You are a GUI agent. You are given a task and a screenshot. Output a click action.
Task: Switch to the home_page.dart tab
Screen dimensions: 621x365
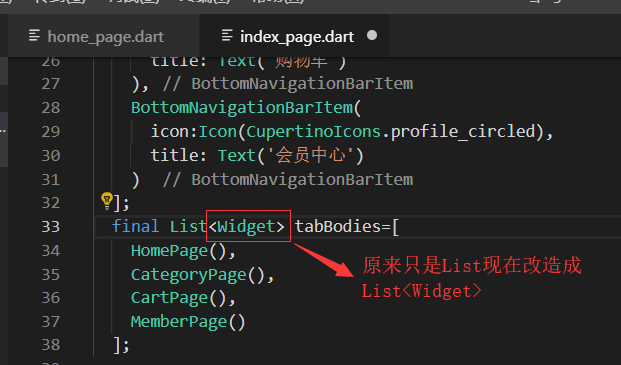coord(104,36)
